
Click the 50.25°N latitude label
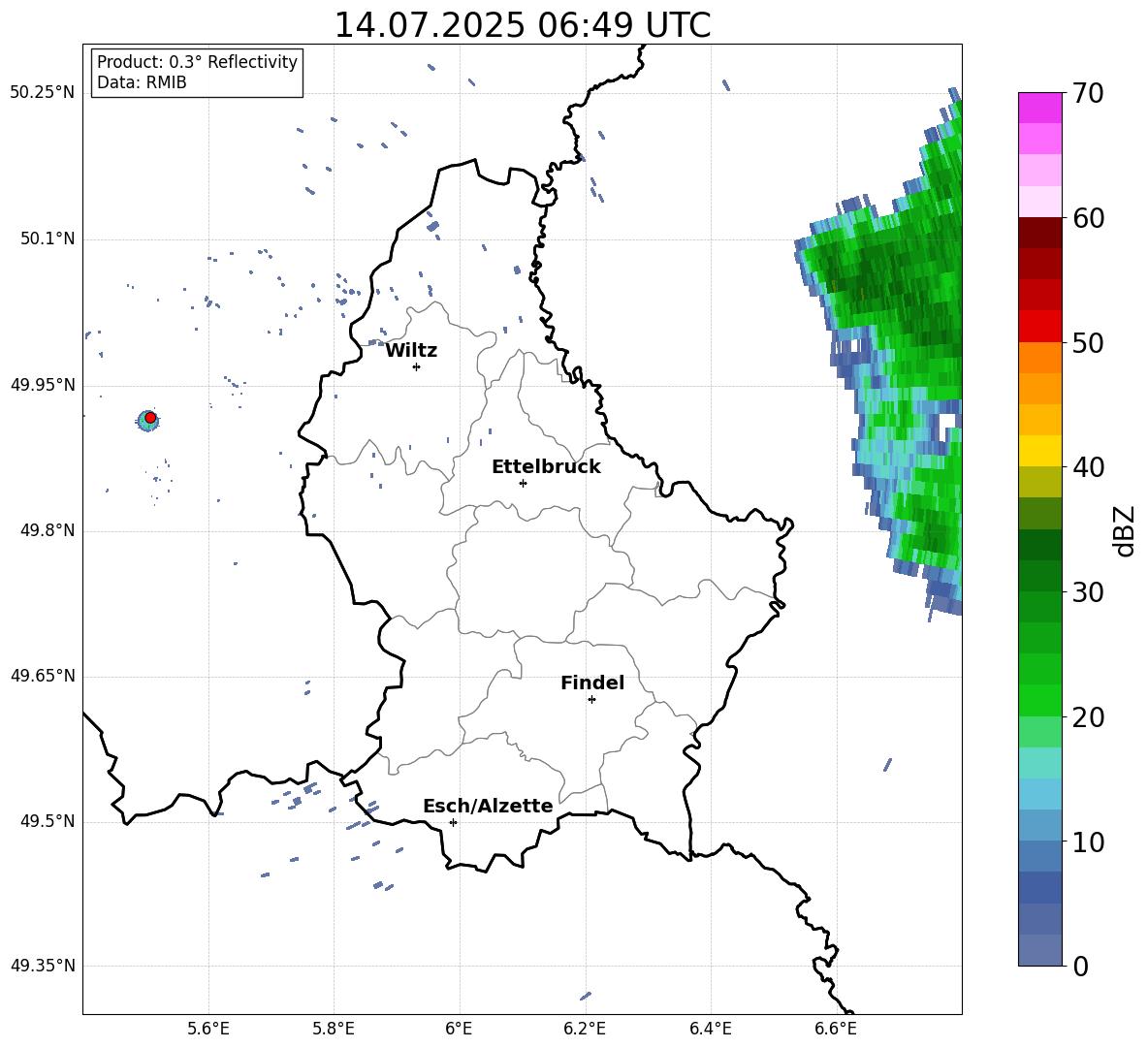pyautogui.click(x=43, y=93)
